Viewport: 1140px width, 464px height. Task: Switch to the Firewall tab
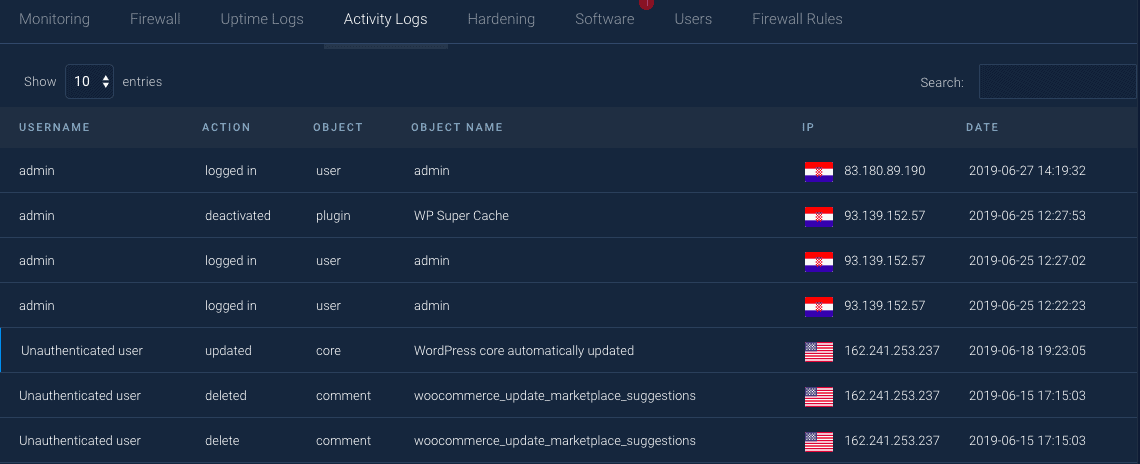155,20
